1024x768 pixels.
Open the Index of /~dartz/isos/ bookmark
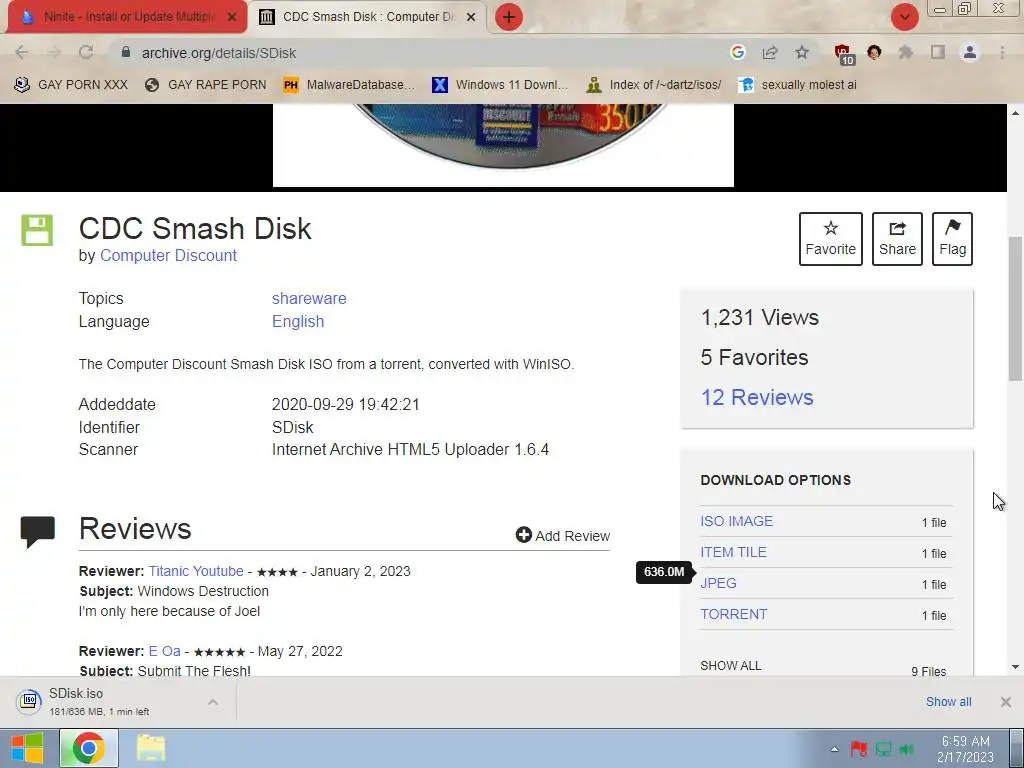(x=654, y=85)
